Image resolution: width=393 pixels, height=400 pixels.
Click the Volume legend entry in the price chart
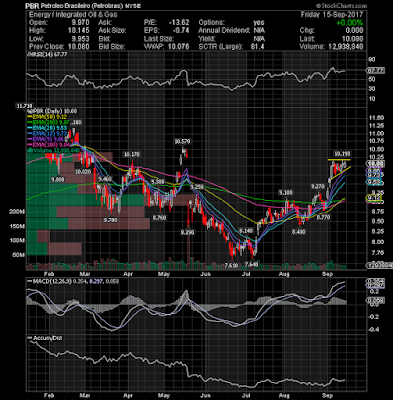click(x=53, y=151)
